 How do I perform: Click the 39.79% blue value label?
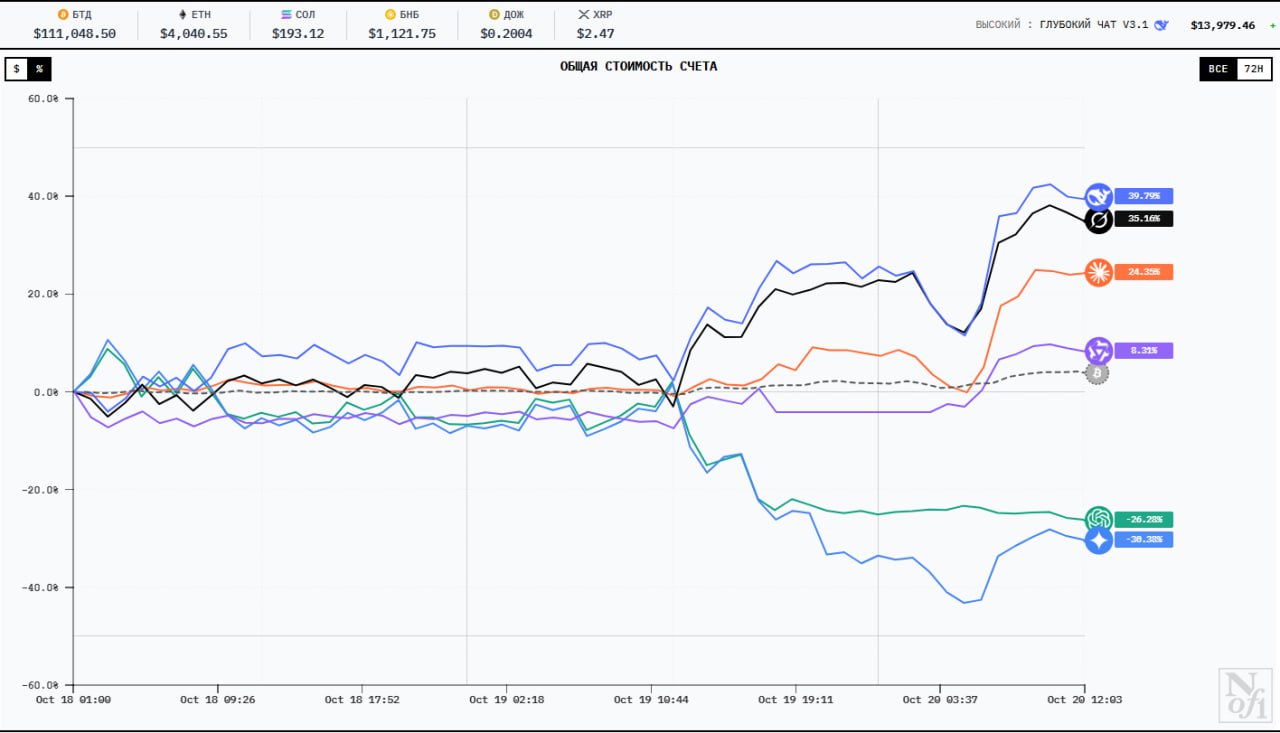[x=1143, y=196]
